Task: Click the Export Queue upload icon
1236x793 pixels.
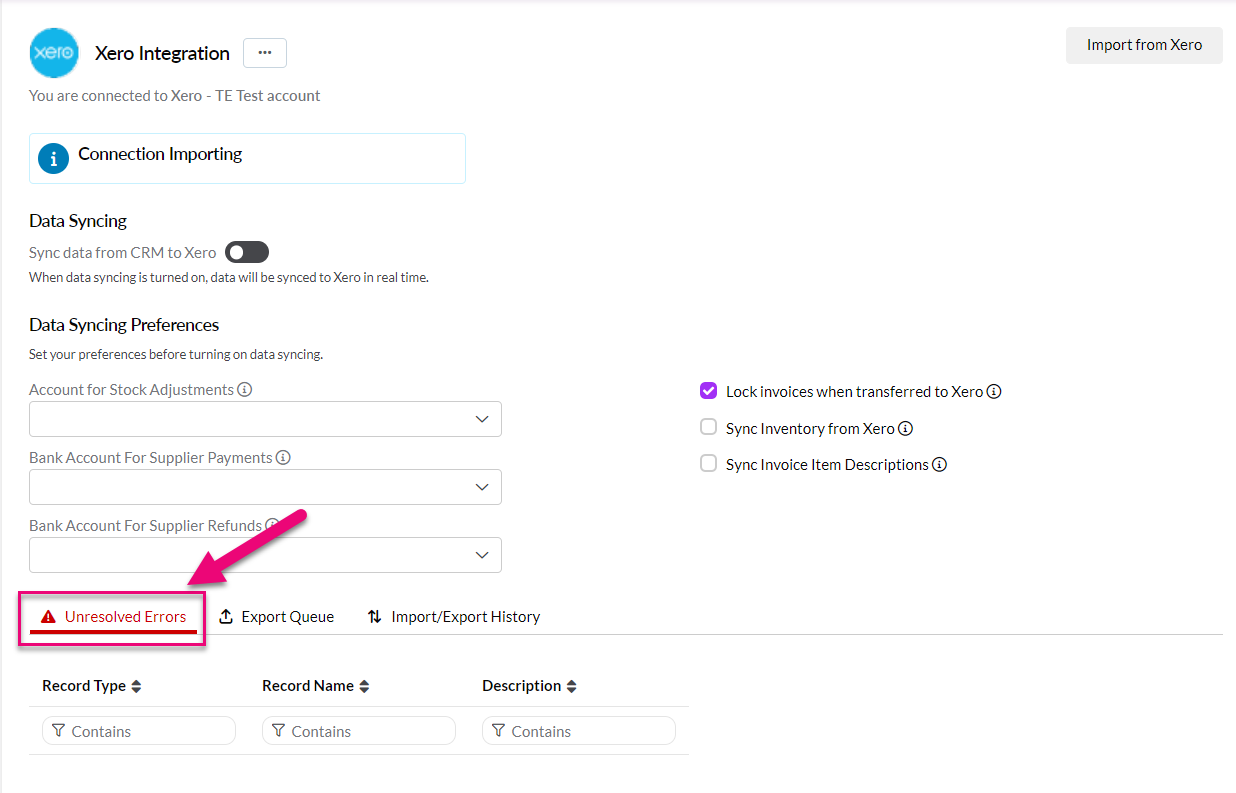Action: coord(226,616)
